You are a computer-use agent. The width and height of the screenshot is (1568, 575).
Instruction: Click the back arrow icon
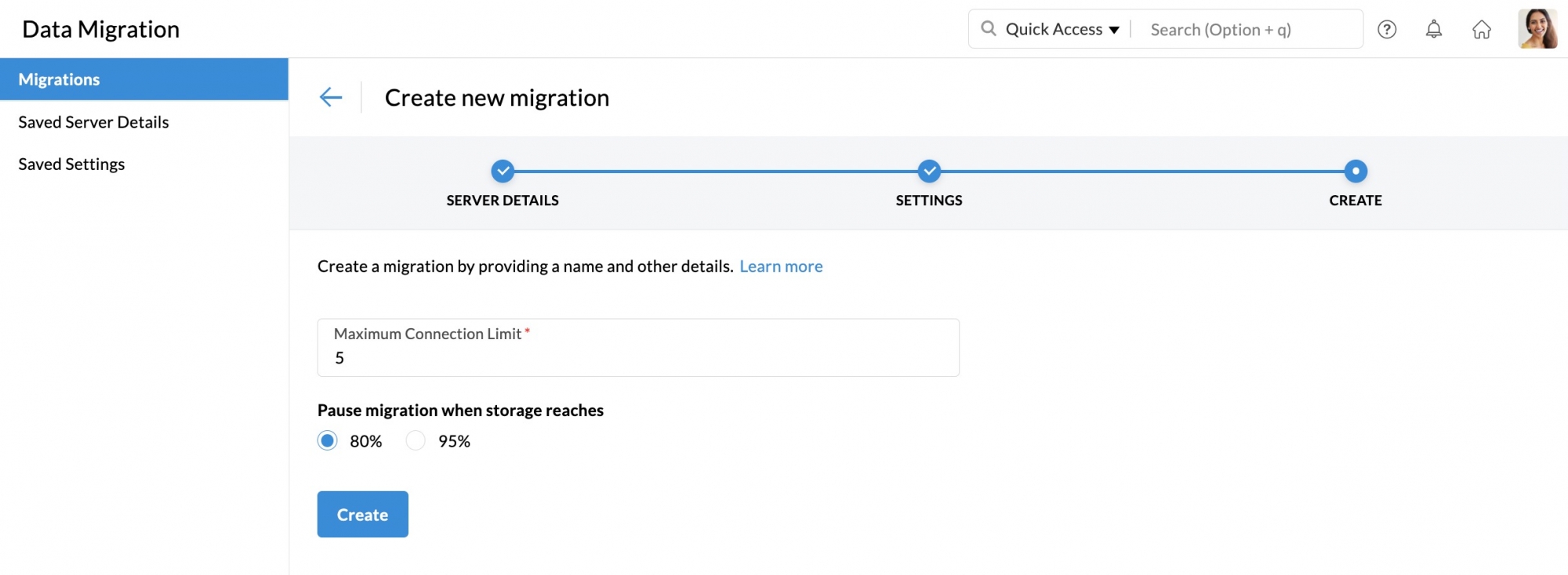[x=331, y=97]
